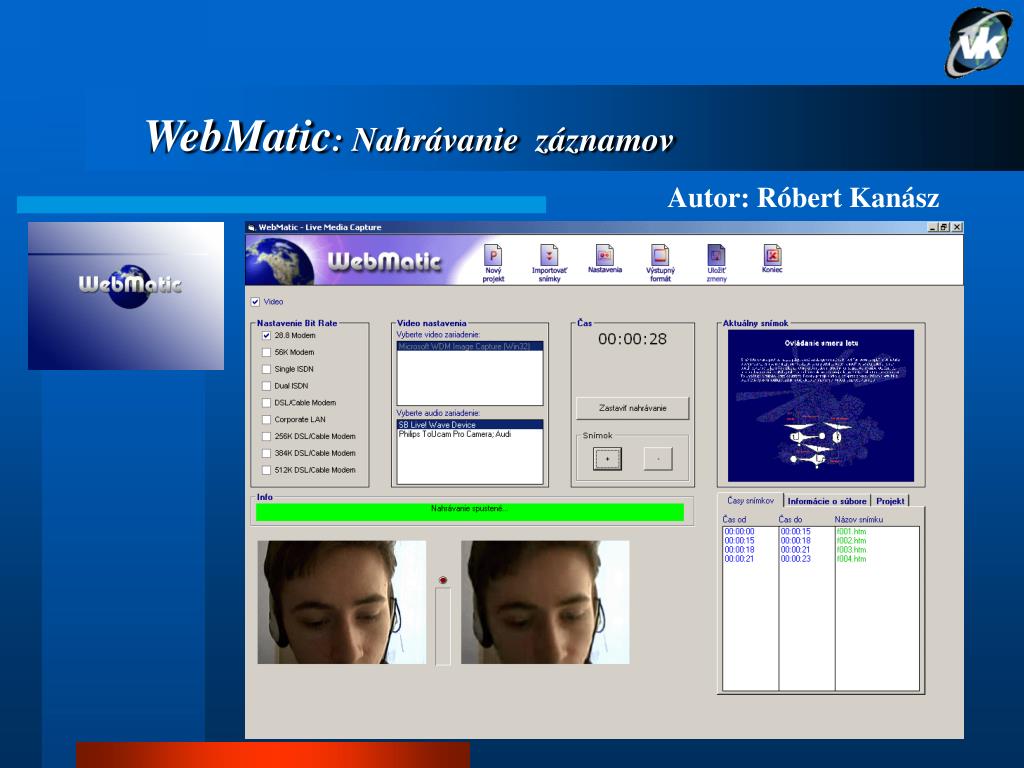Enable 384K DSL/Cable Modem

click(266, 453)
